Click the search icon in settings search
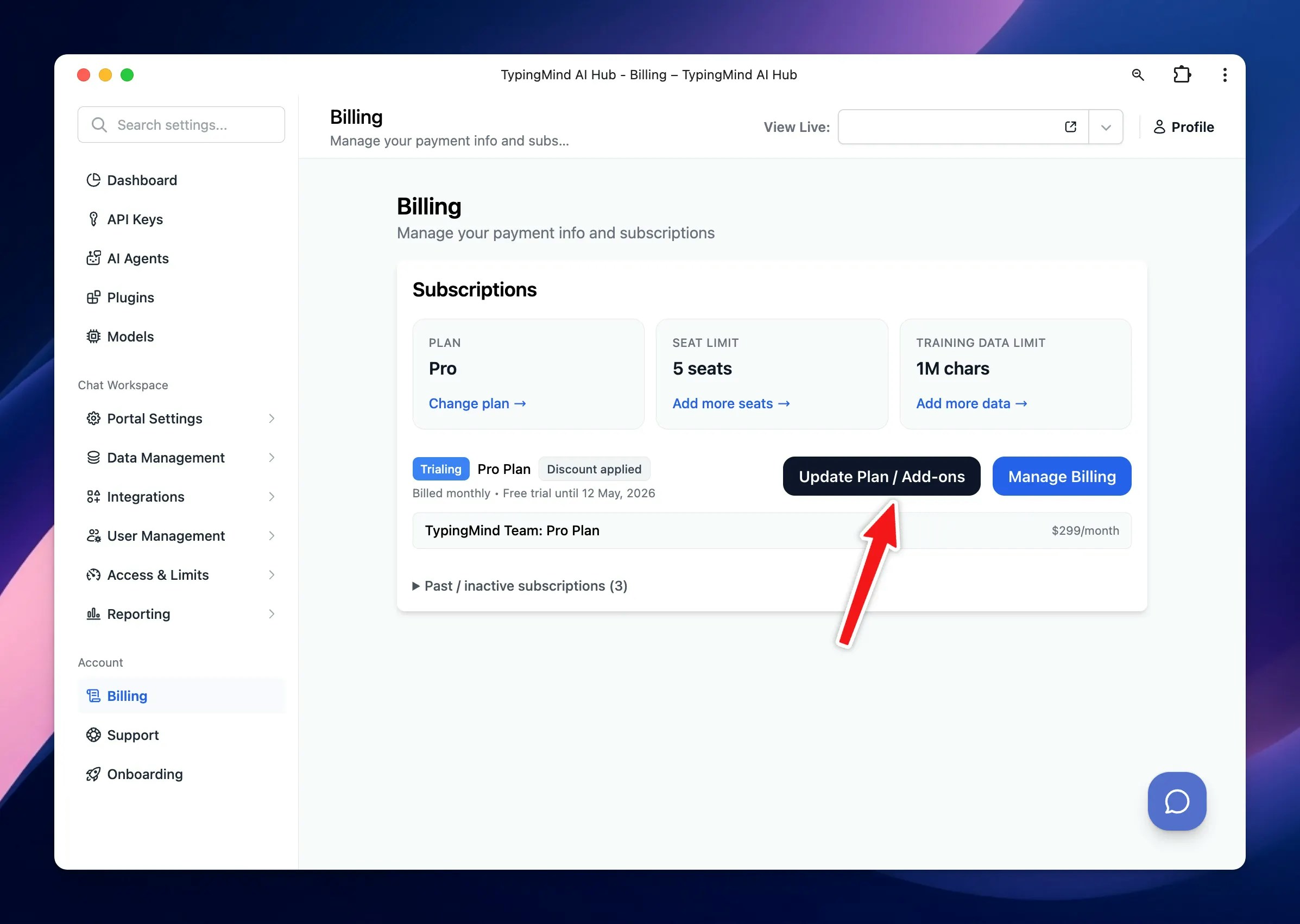Viewport: 1300px width, 924px height. (99, 125)
